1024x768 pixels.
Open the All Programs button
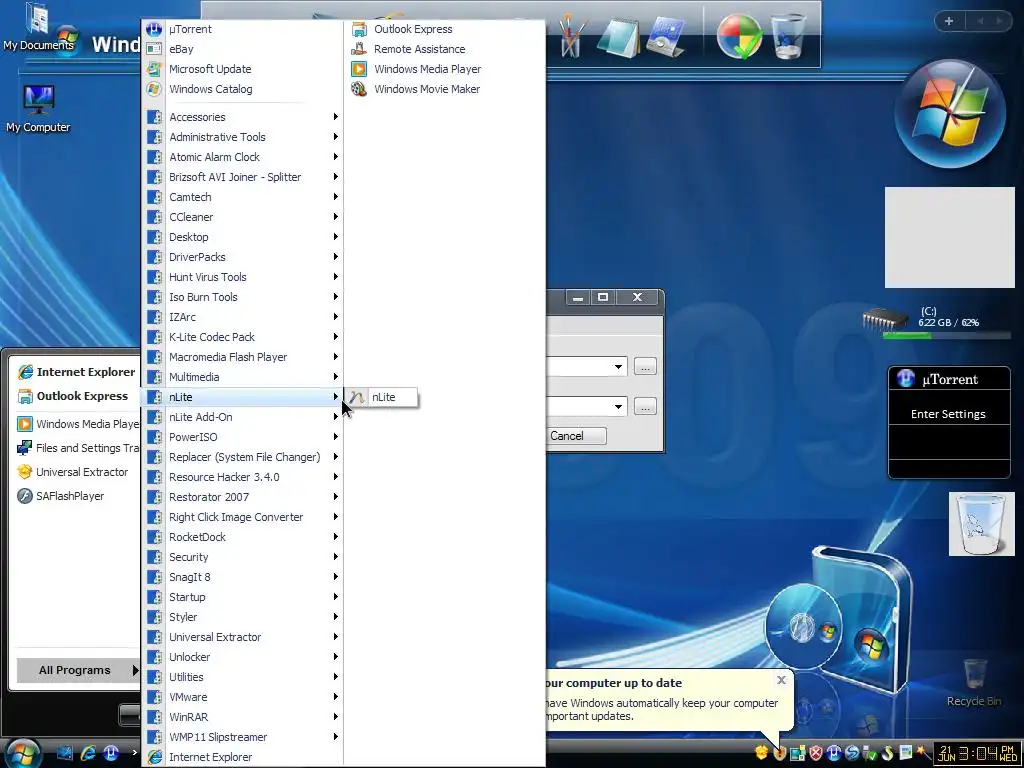click(78, 670)
